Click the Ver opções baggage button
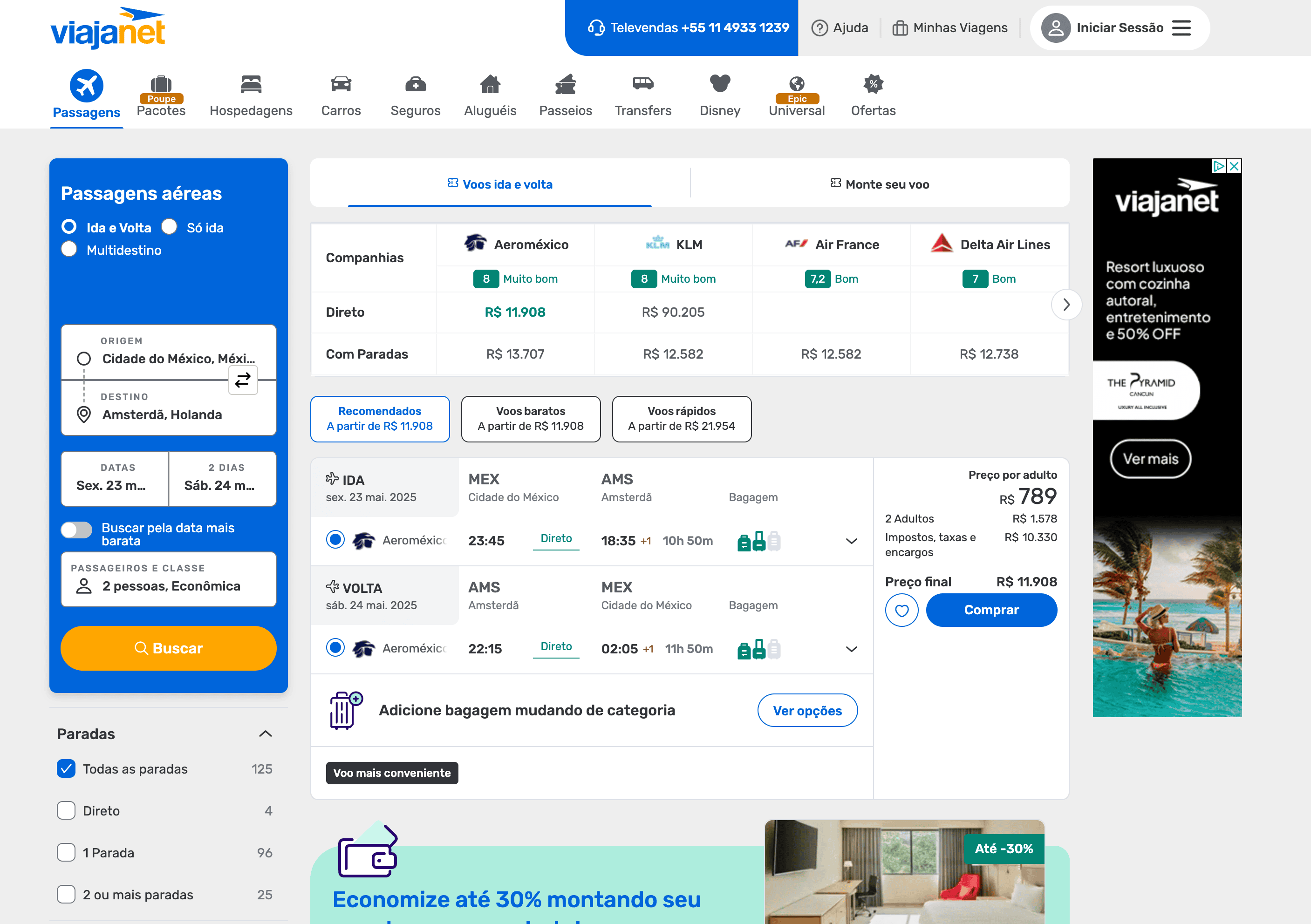Image resolution: width=1311 pixels, height=924 pixels. [807, 711]
